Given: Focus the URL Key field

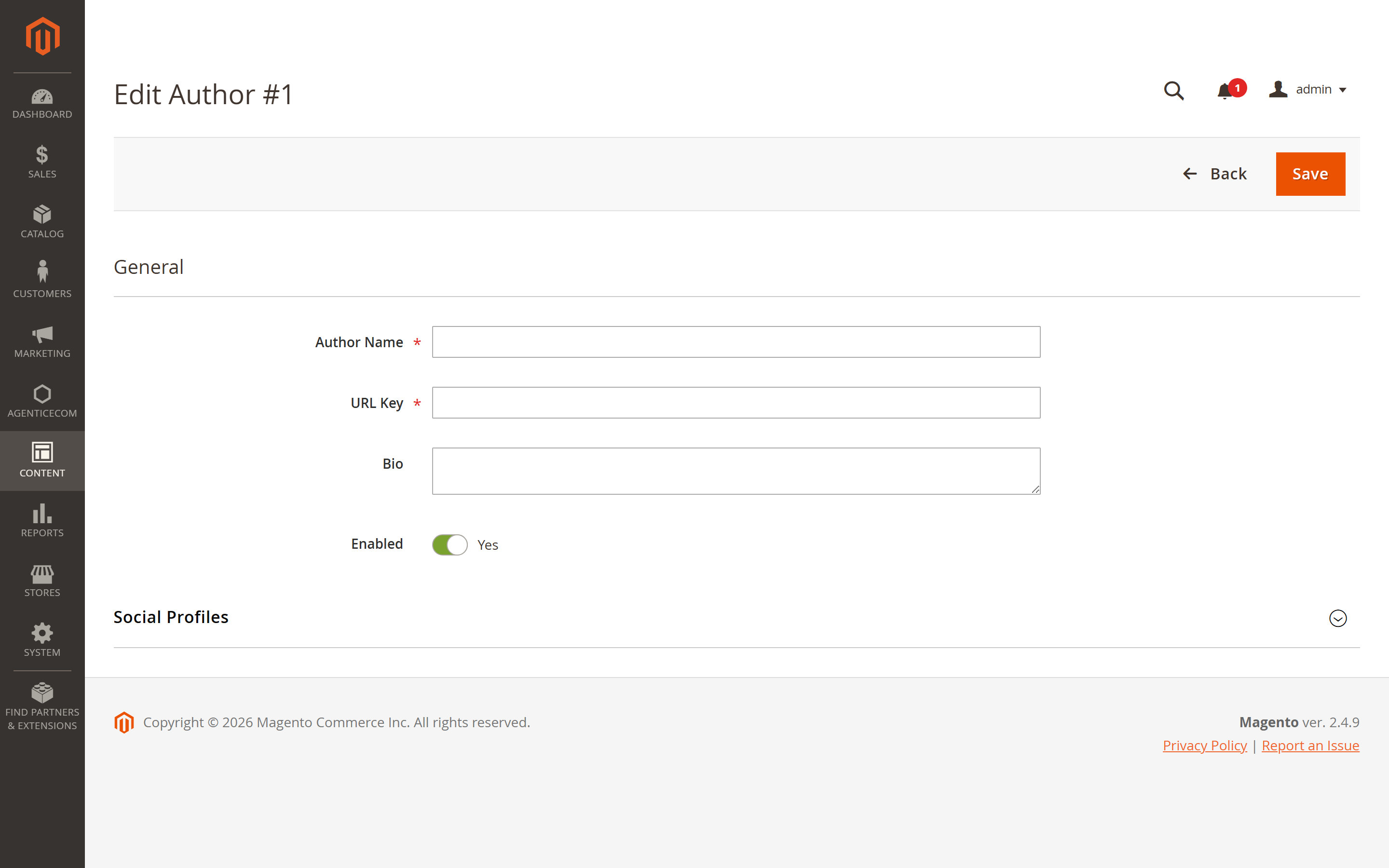Looking at the screenshot, I should pyautogui.click(x=736, y=403).
